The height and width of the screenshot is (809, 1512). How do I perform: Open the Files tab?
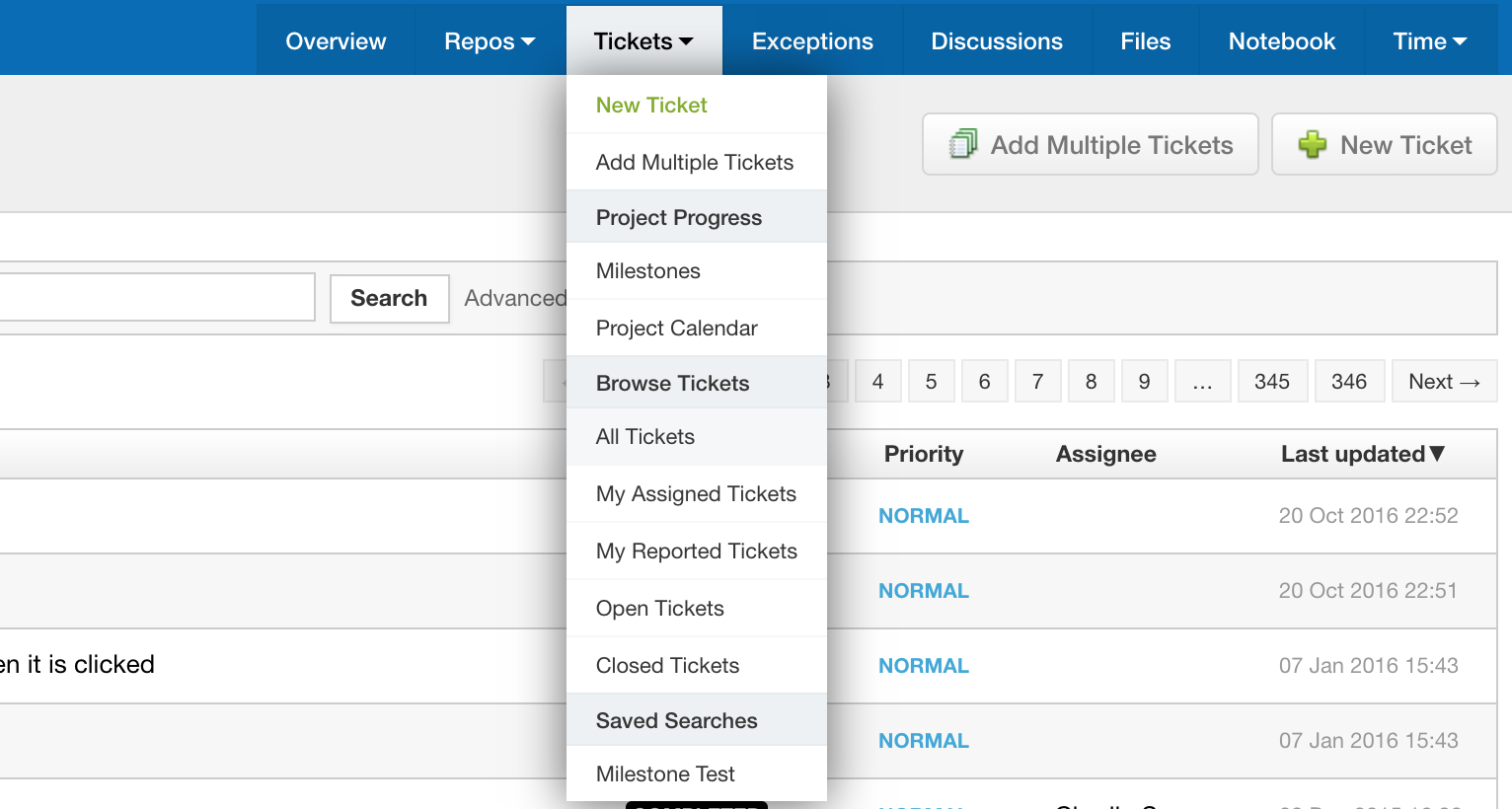coord(1145,41)
